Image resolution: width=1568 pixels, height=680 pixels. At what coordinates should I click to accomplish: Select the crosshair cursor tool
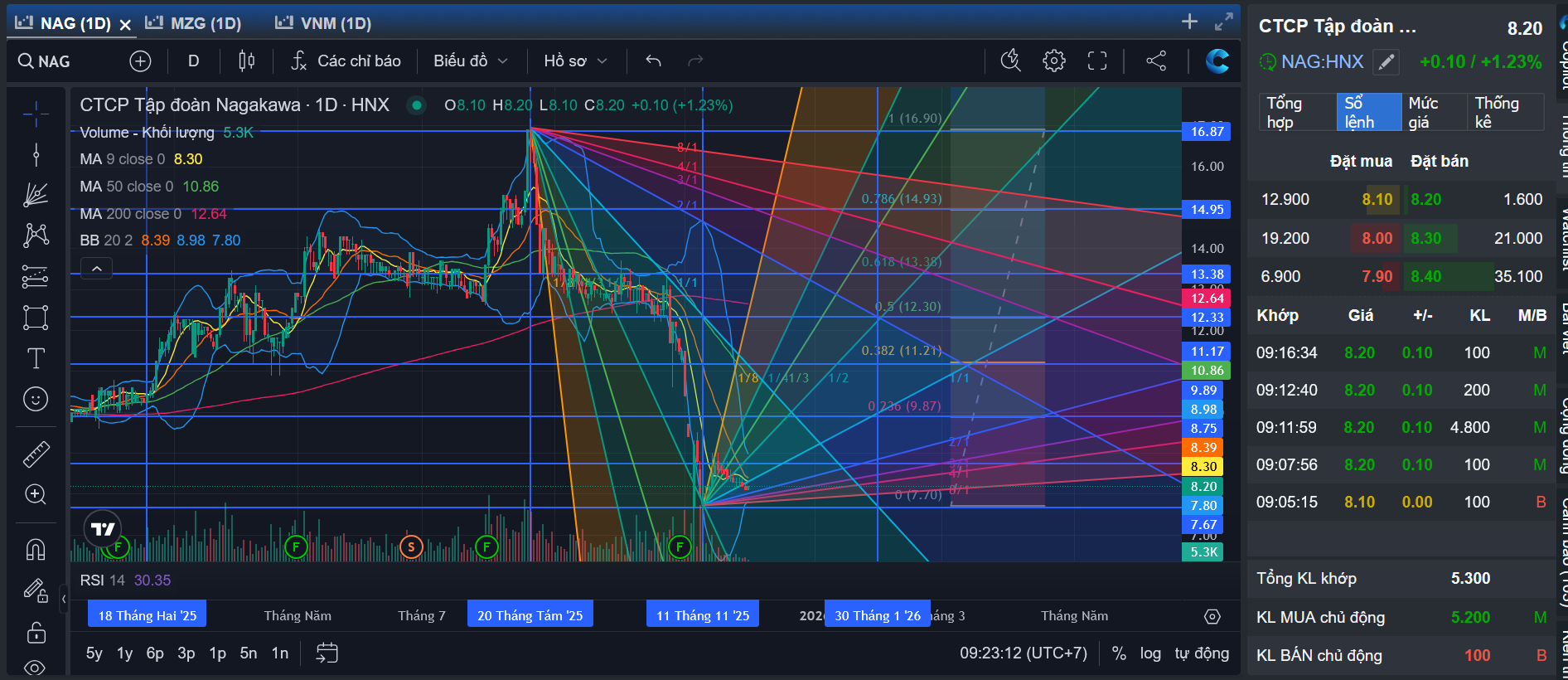[x=36, y=114]
